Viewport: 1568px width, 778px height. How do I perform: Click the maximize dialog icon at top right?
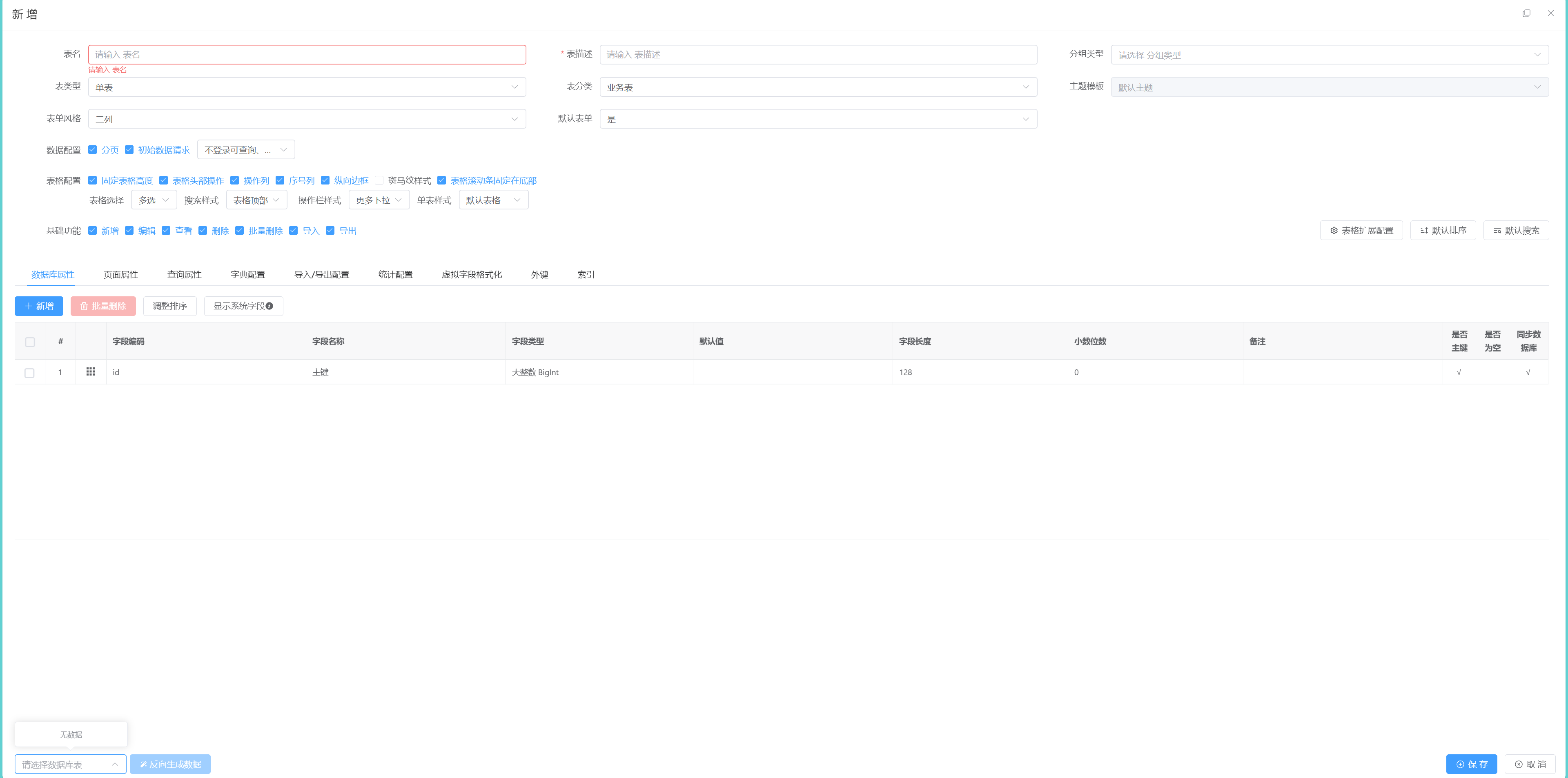coord(1526,13)
